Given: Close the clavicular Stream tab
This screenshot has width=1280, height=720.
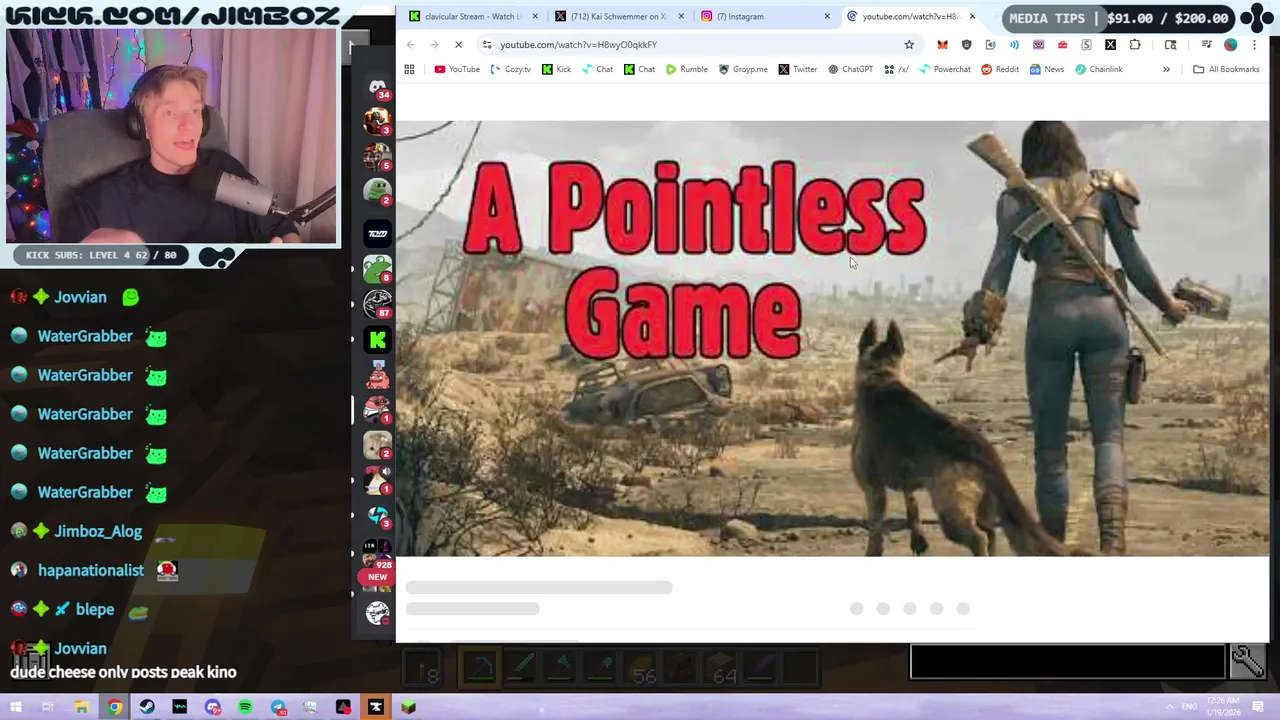Looking at the screenshot, I should (x=535, y=16).
